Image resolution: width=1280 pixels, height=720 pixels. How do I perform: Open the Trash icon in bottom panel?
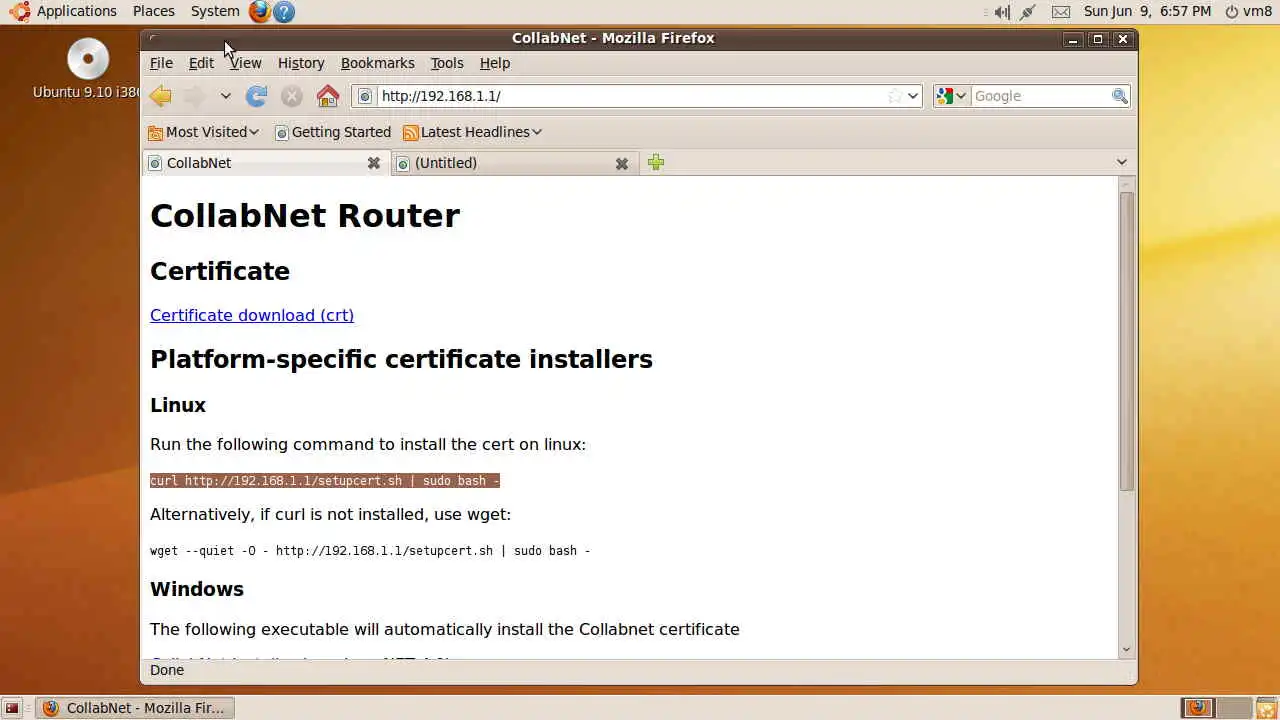pos(1266,708)
